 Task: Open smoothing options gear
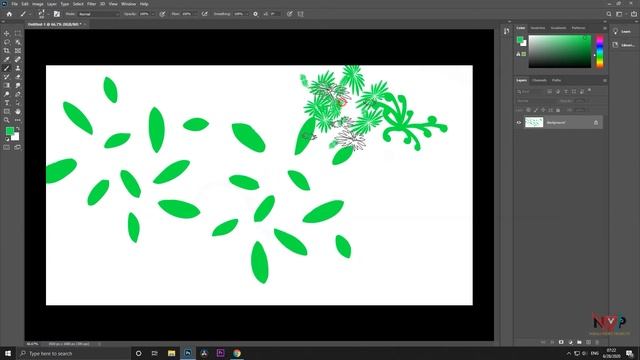tap(256, 14)
